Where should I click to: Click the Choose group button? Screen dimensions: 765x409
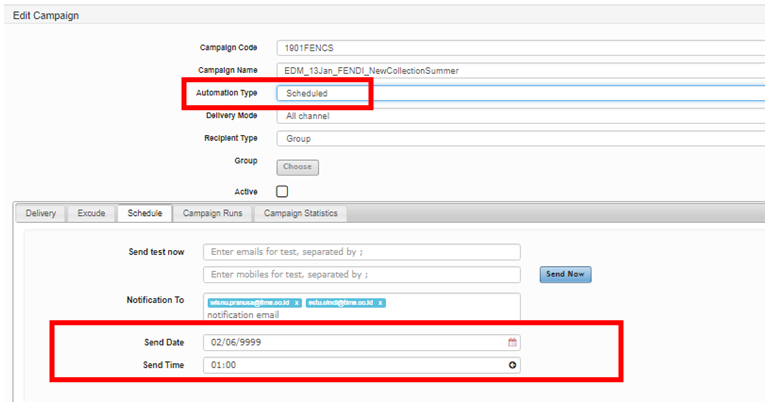[297, 167]
